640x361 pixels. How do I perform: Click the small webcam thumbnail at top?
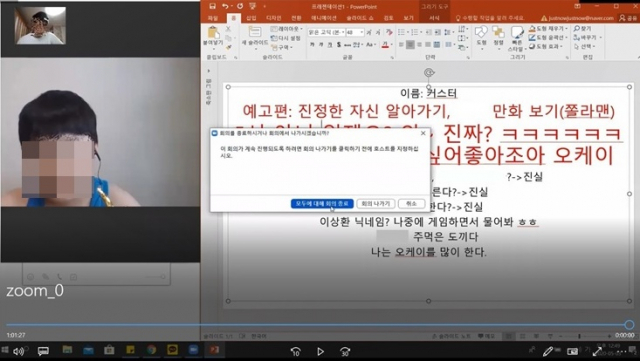[40, 25]
